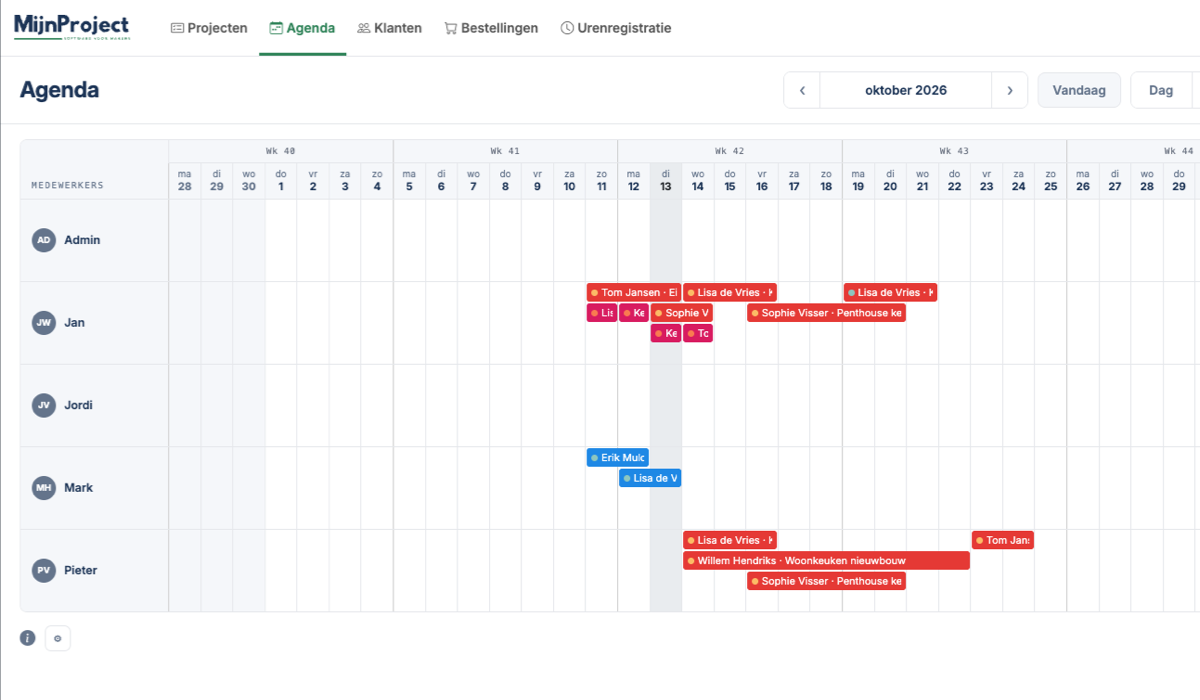The width and height of the screenshot is (1200, 700).
Task: Click the MijnProject logo
Action: pos(71,27)
